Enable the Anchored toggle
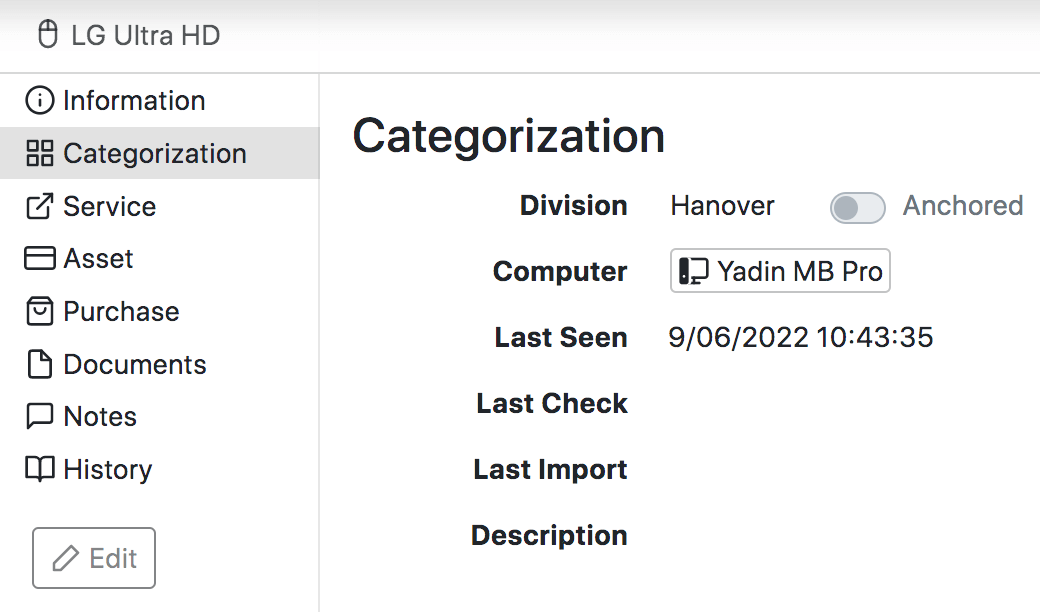Viewport: 1040px width, 612px height. coord(857,206)
